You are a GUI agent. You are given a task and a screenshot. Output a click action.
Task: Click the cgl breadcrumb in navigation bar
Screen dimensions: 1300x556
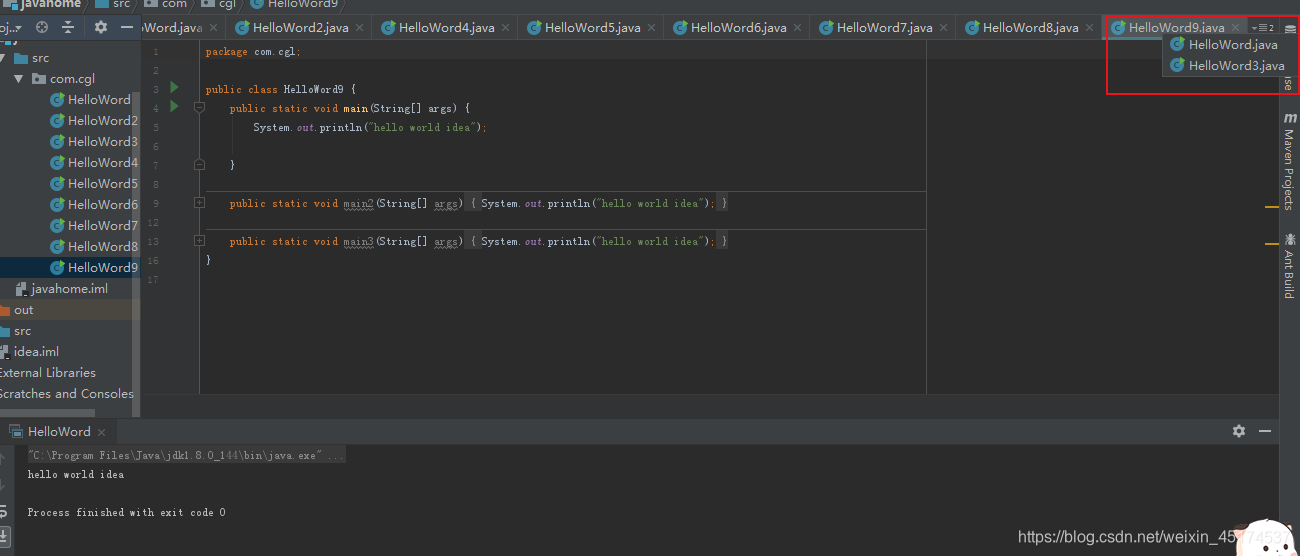(220, 4)
